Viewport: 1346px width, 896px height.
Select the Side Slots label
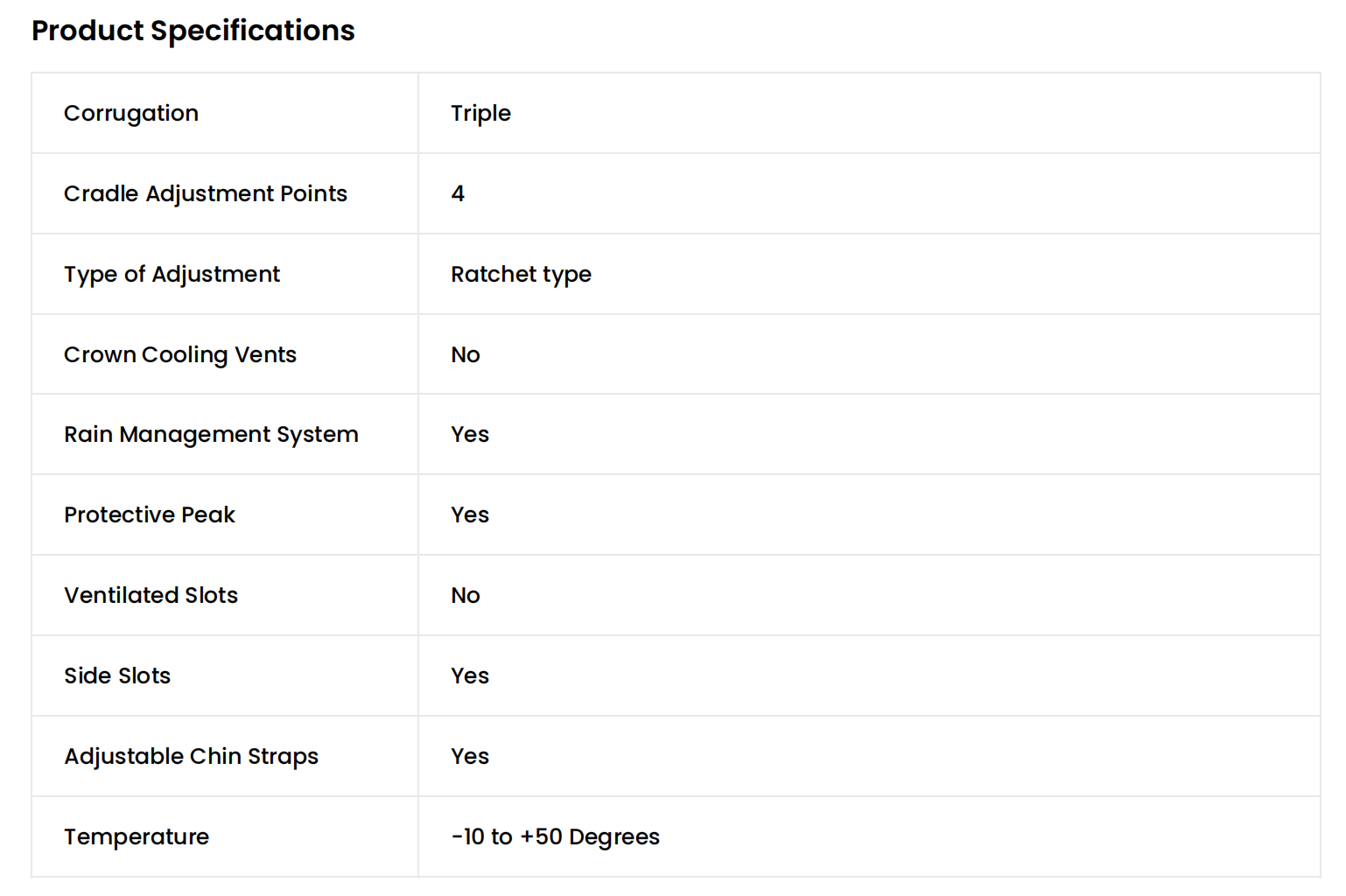[x=117, y=675]
